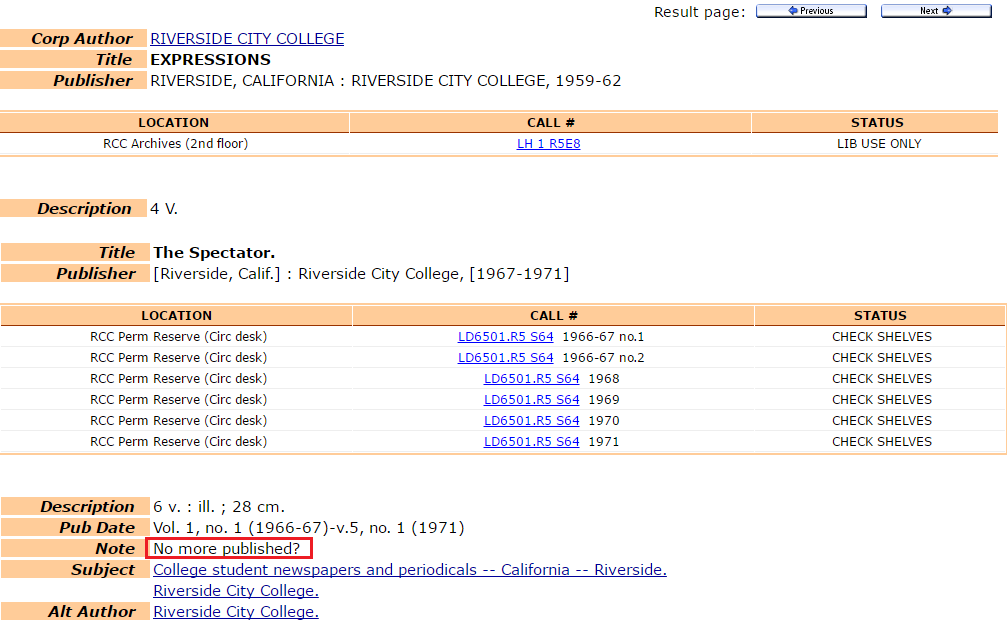Click 6 v. : ill. ; 28 cm. description
Screen dimensions: 1007x627
coord(218,507)
